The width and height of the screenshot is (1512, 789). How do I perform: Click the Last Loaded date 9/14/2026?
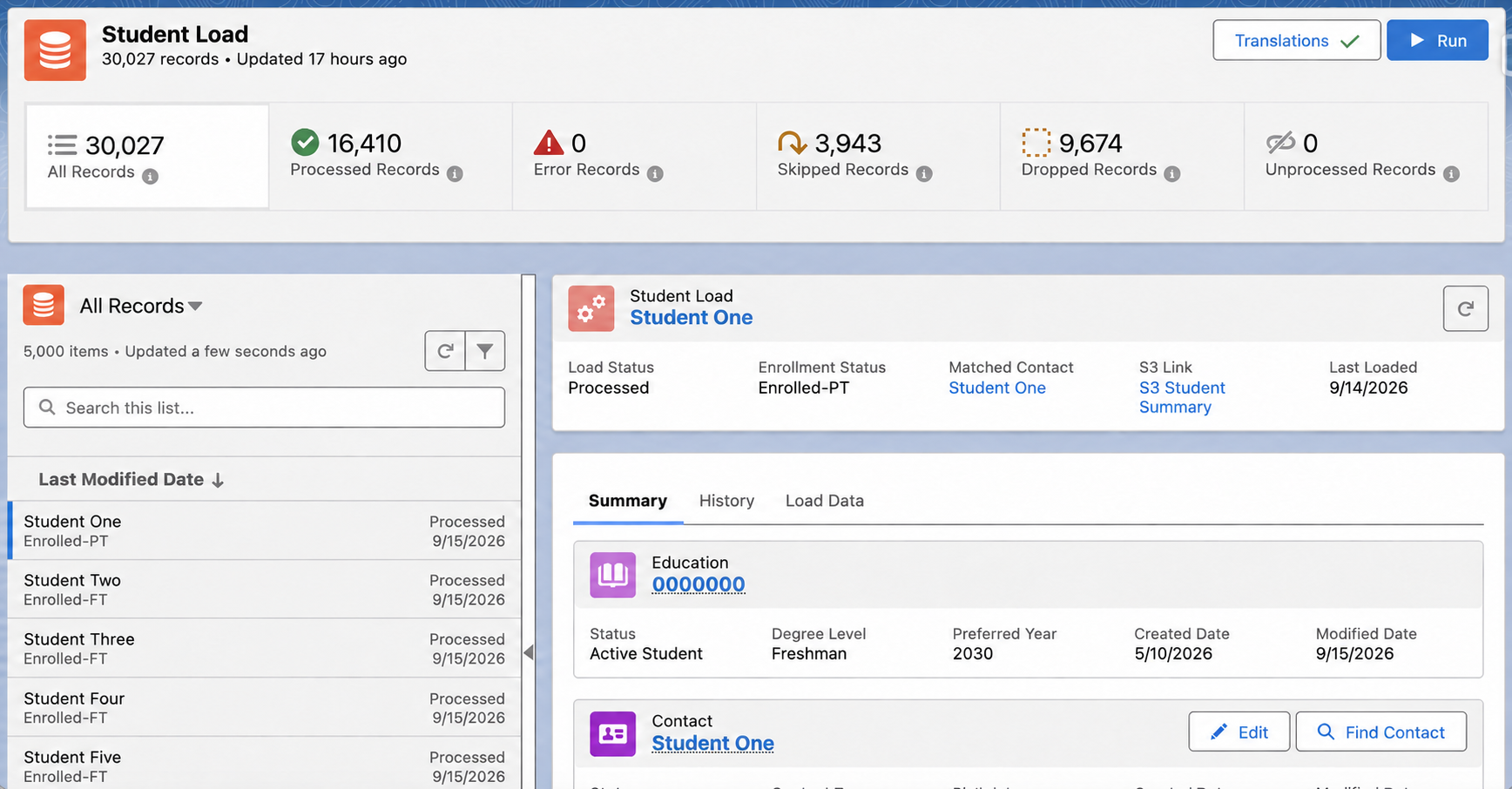pos(1368,388)
